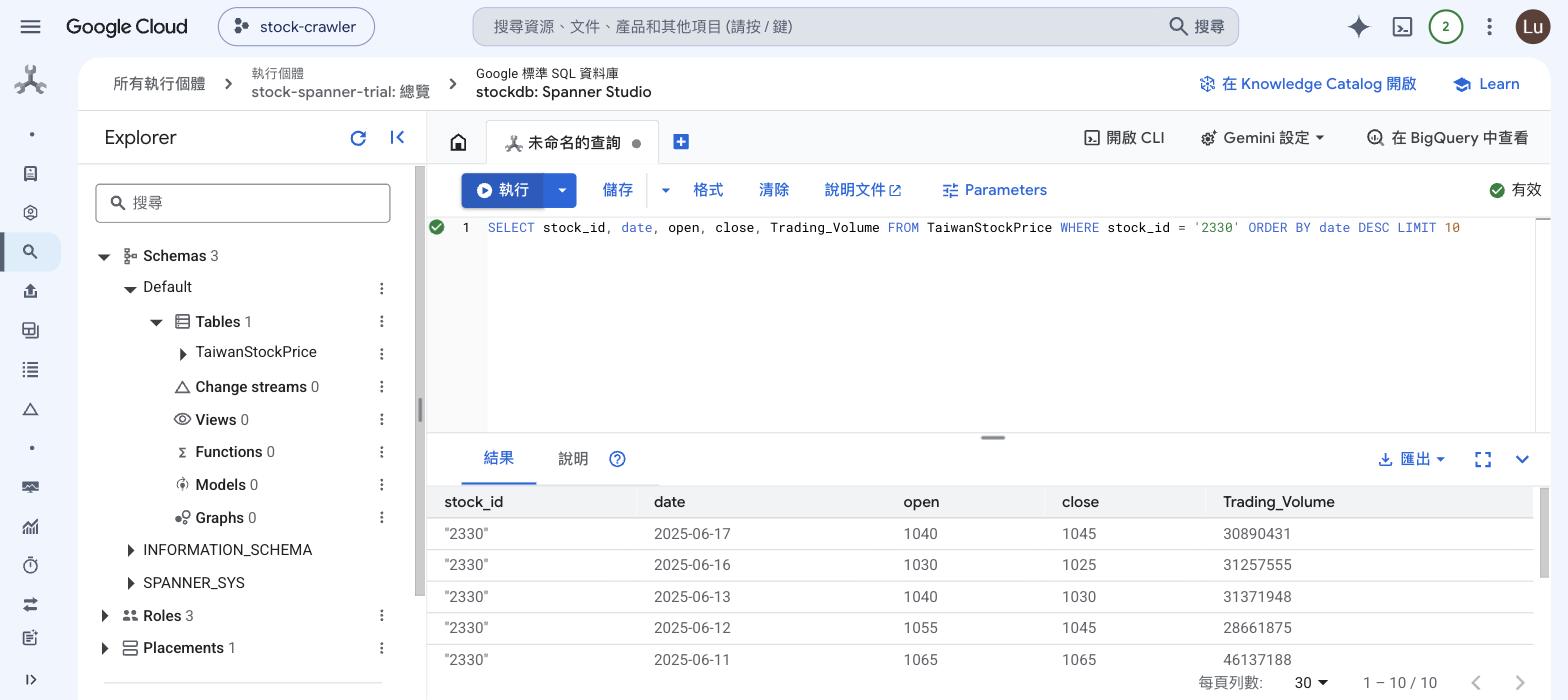Go to the Spanner Studio home tab

pyautogui.click(x=458, y=142)
